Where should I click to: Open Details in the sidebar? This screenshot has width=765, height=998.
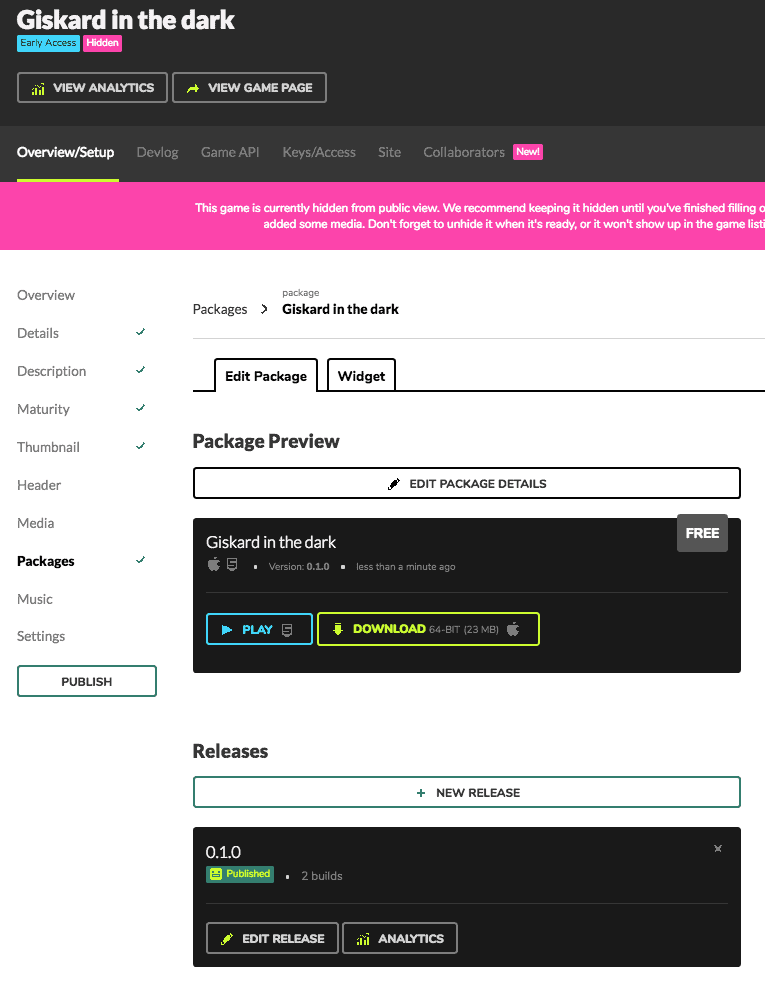click(x=38, y=333)
